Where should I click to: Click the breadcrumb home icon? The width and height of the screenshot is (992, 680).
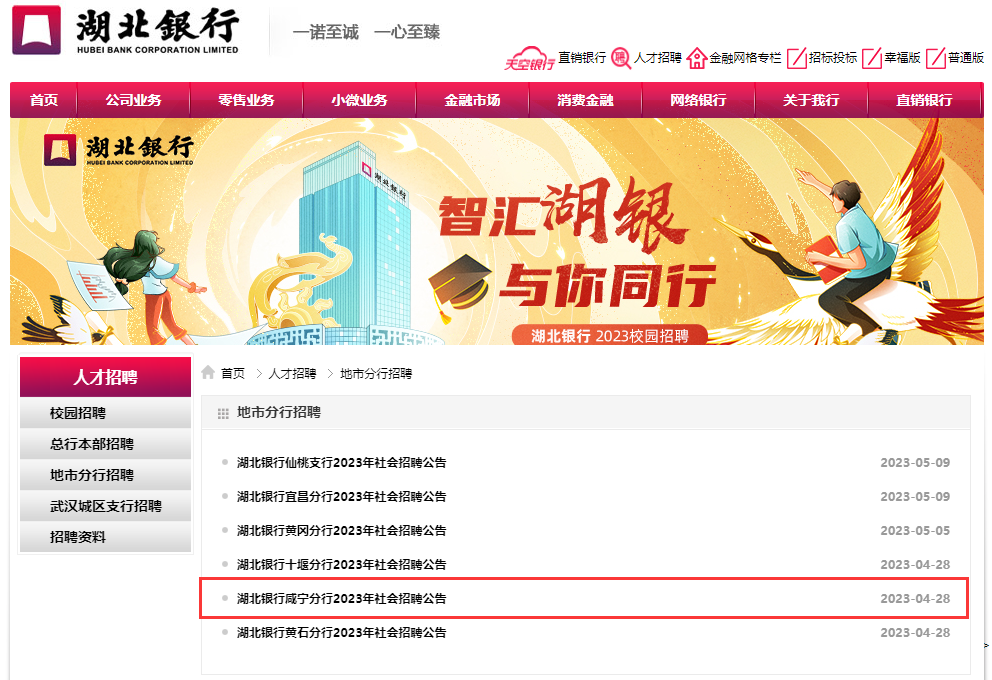click(208, 373)
